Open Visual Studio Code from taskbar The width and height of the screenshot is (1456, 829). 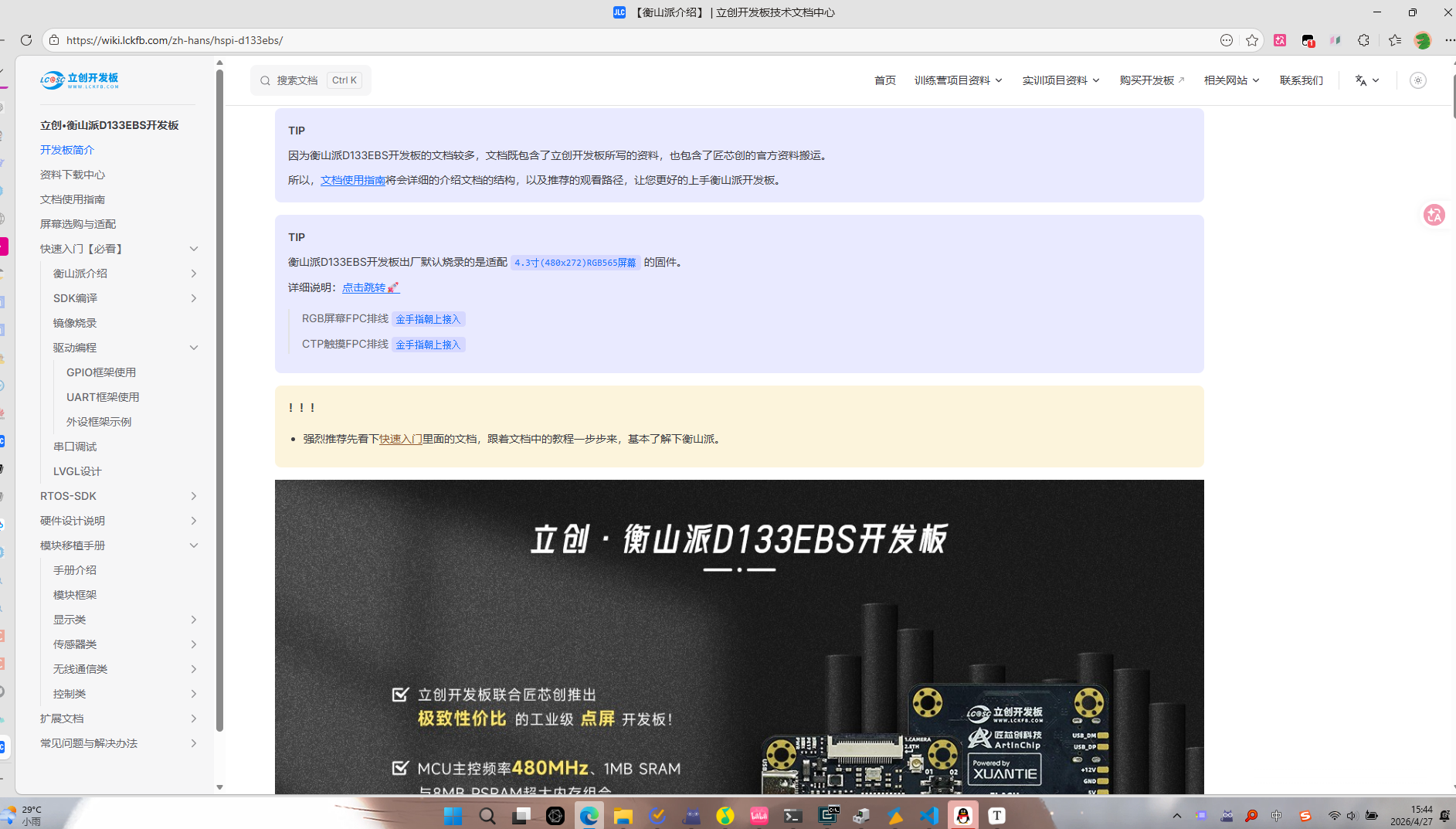click(x=928, y=816)
